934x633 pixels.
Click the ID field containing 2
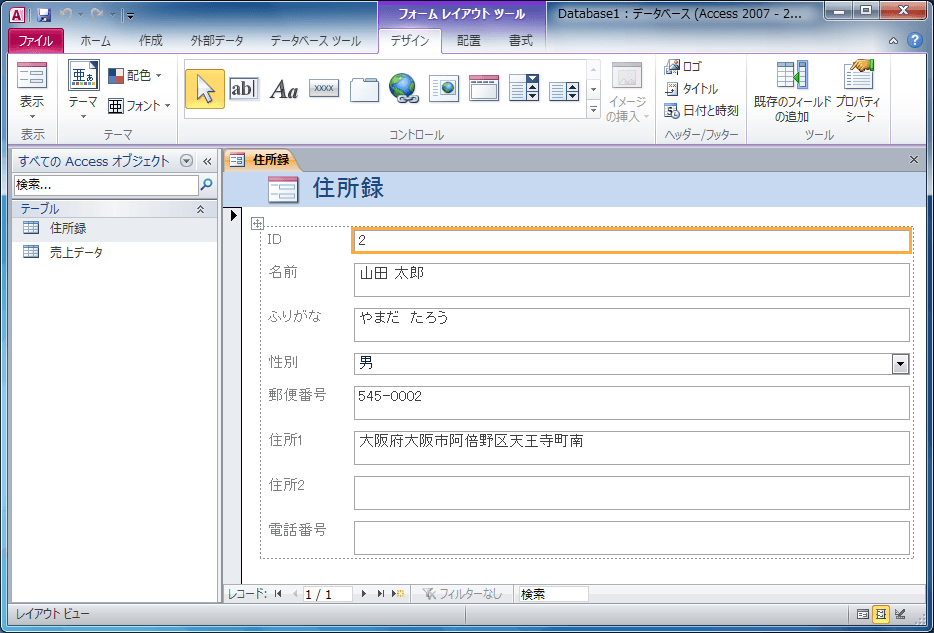click(x=631, y=241)
